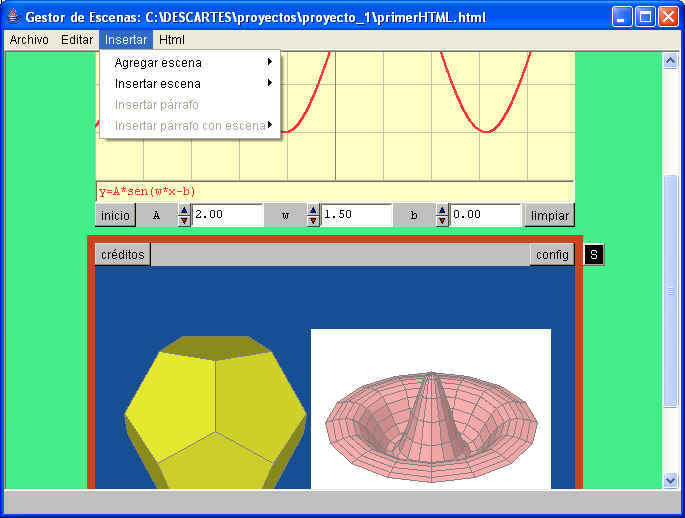Viewport: 685px width, 518px height.
Task: Close the Gestor de Escenas window
Action: coord(668,17)
